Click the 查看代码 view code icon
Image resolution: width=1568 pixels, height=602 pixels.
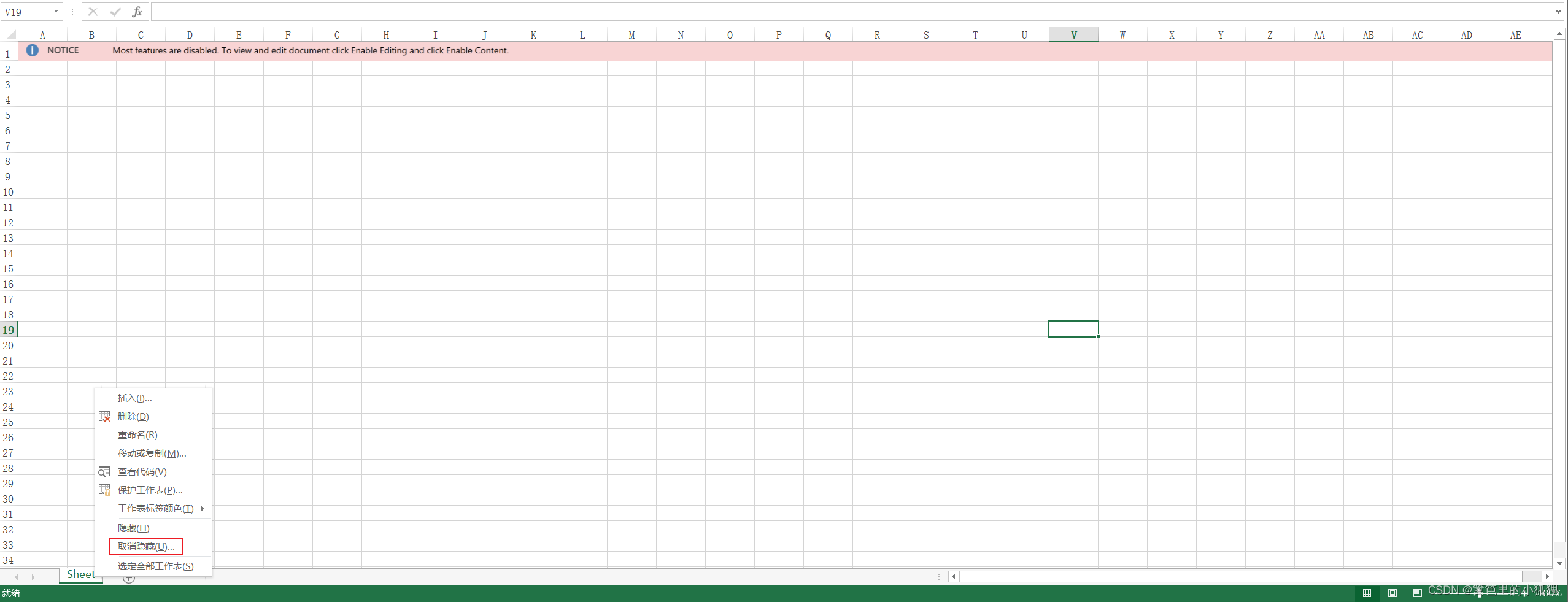104,472
